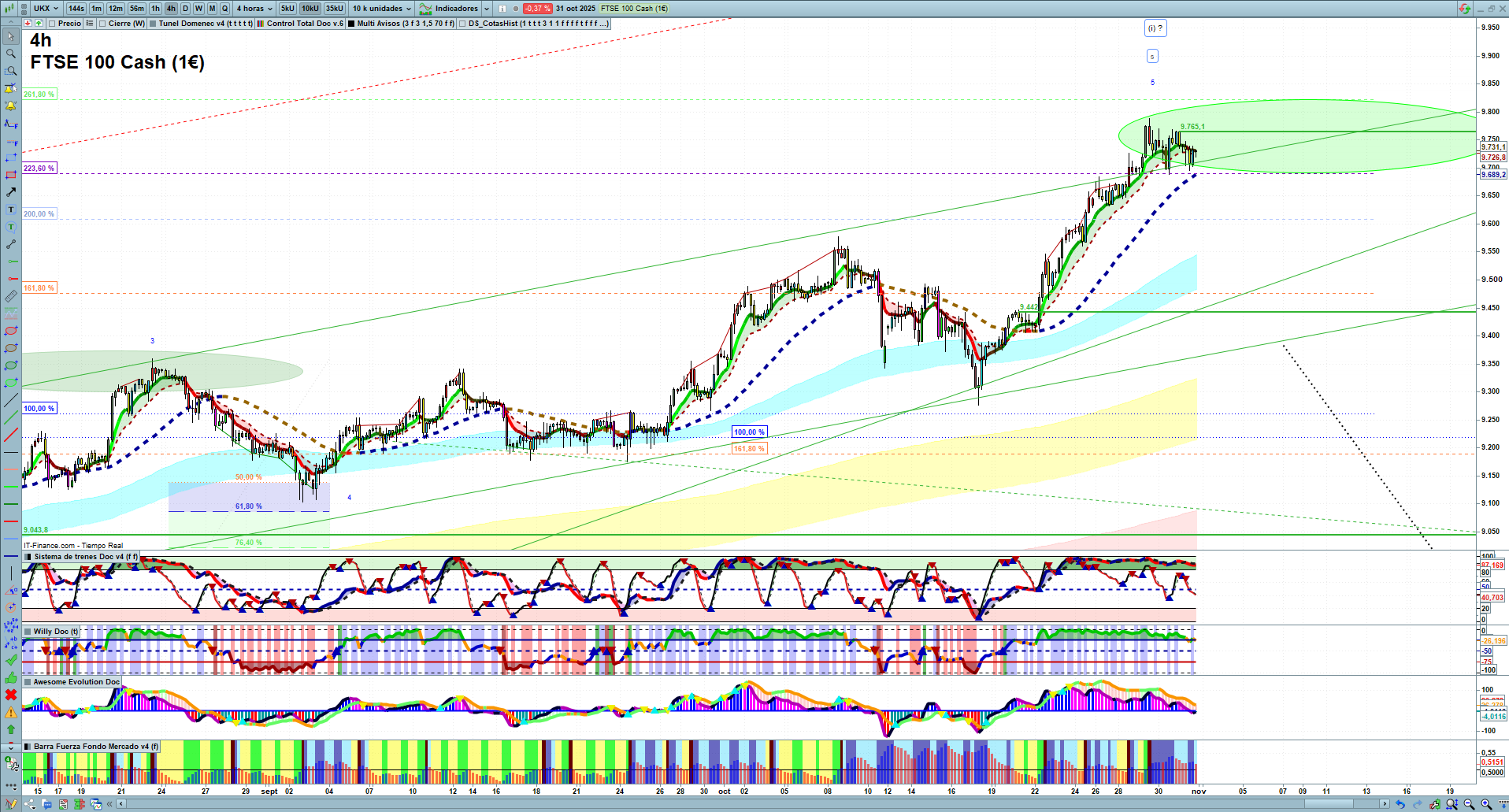Viewport: 1509px width, 812px height.
Task: Open the 10 k unidades dropdown
Action: (x=381, y=9)
